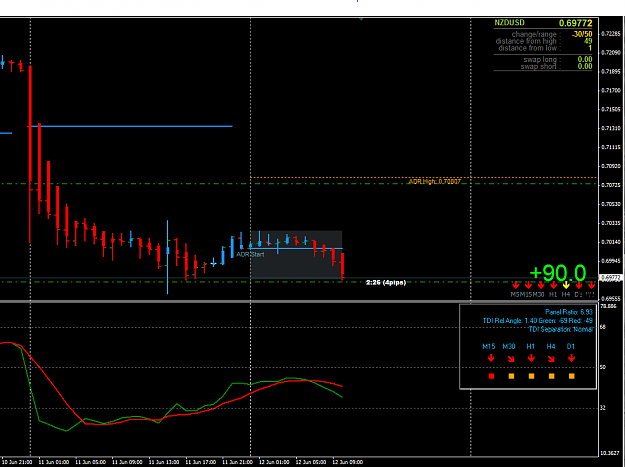Click the red trend arrow above D1 in price chart

(x=579, y=285)
